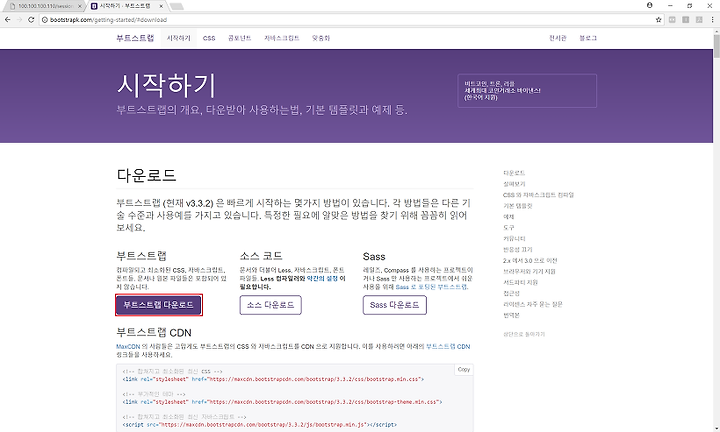The image size is (720, 432).
Task: Jump to 도구 in the side navigation
Action: pyautogui.click(x=509, y=228)
